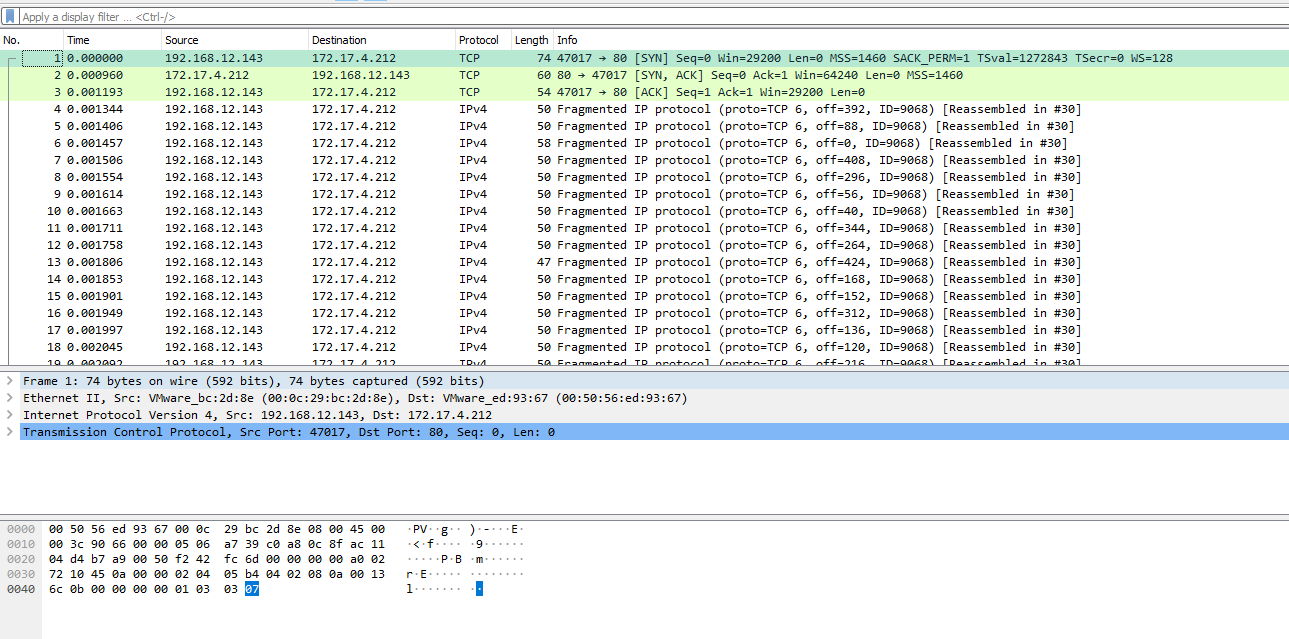Expand the Ethernet II details node
This screenshot has height=639, width=1289.
coord(9,398)
